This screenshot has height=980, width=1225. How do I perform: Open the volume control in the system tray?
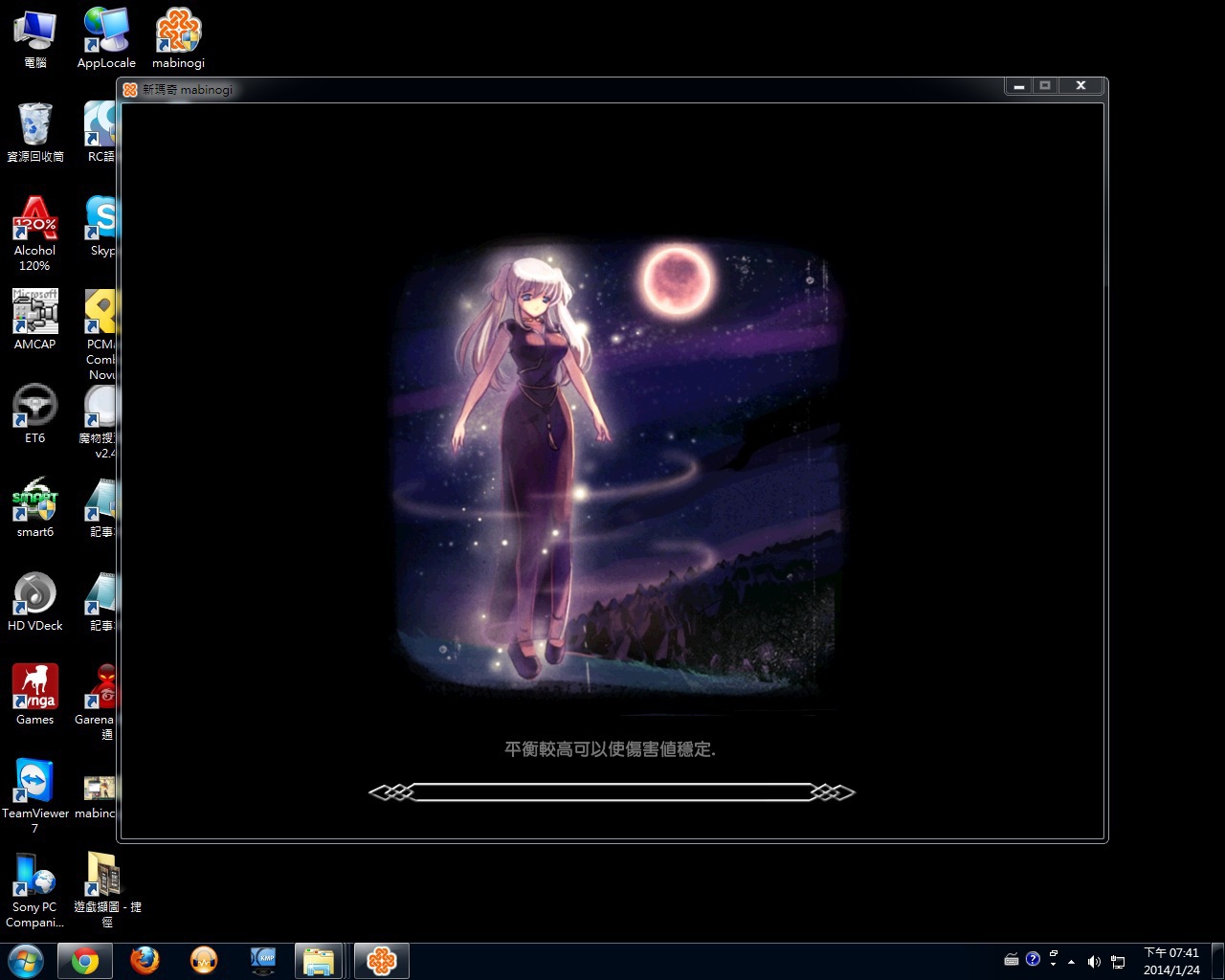pyautogui.click(x=1094, y=961)
